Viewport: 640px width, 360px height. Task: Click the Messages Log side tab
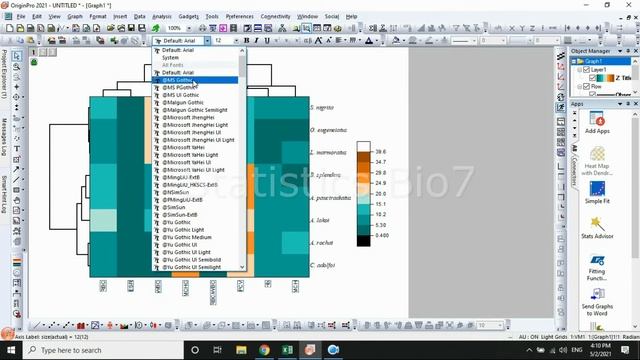coord(4,137)
